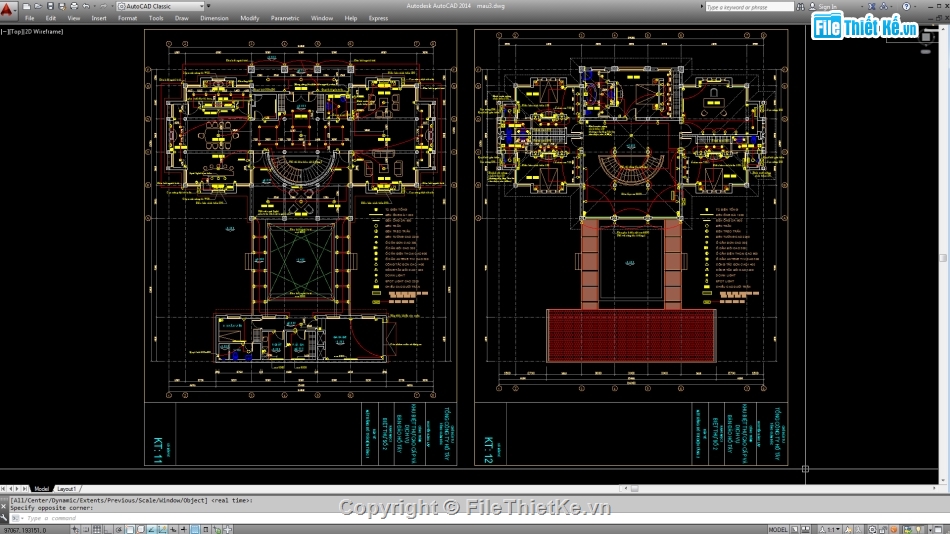Click the [Top] view controls label
Screen dimensions: 950x534
pos(15,32)
